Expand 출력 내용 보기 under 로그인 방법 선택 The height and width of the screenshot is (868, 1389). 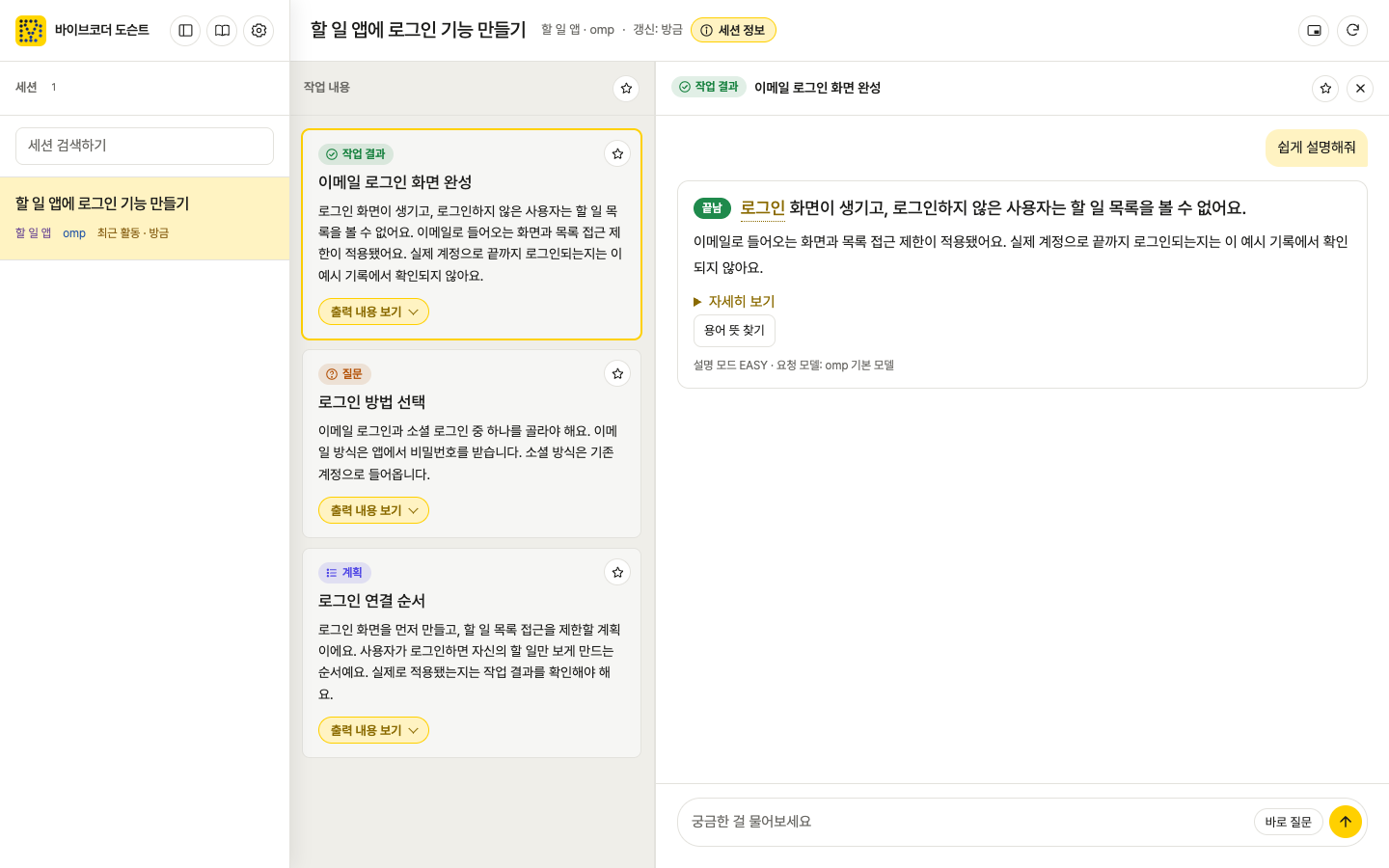coord(373,511)
